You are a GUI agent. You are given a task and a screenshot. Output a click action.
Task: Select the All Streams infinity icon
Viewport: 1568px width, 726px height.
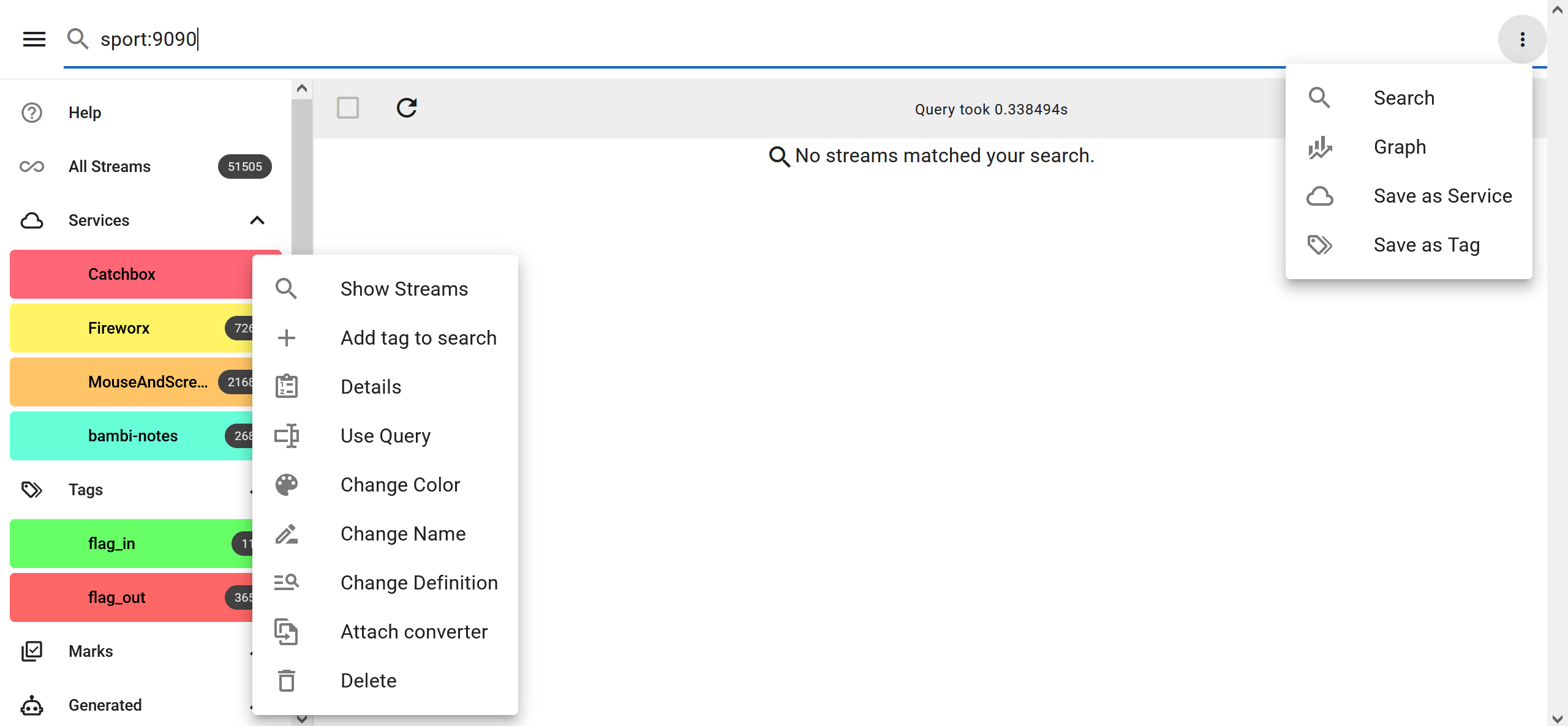click(31, 166)
